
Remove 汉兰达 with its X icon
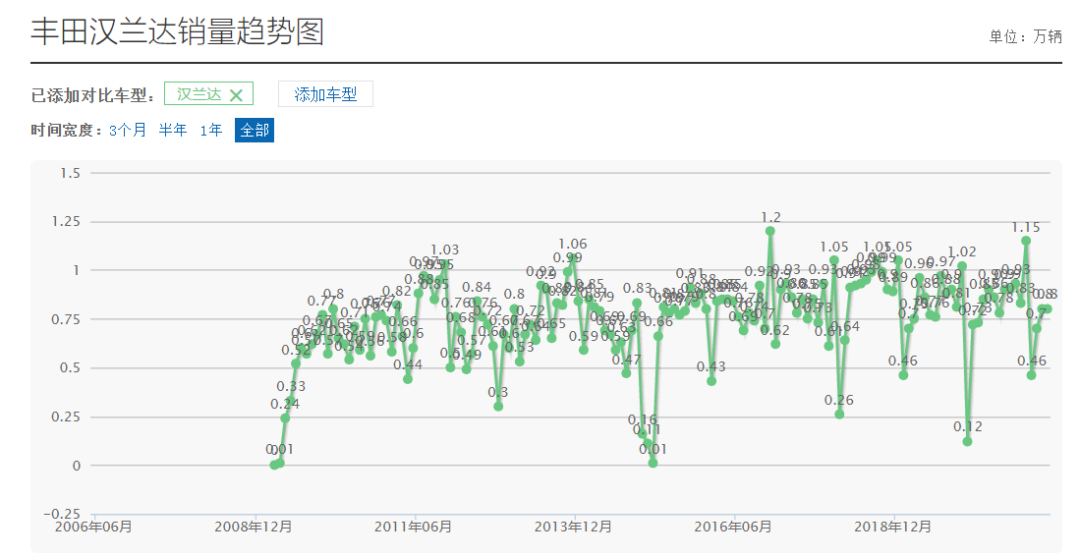[x=236, y=96]
